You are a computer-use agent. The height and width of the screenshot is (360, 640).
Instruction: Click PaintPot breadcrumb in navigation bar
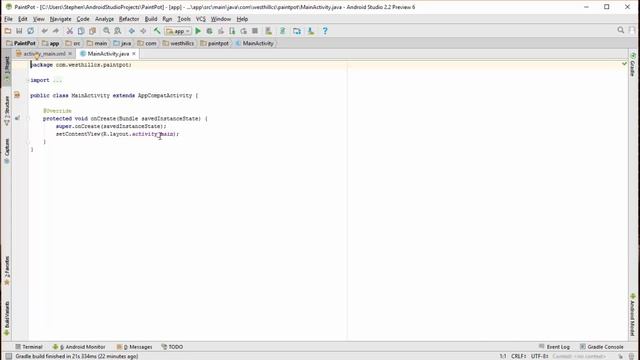21,43
